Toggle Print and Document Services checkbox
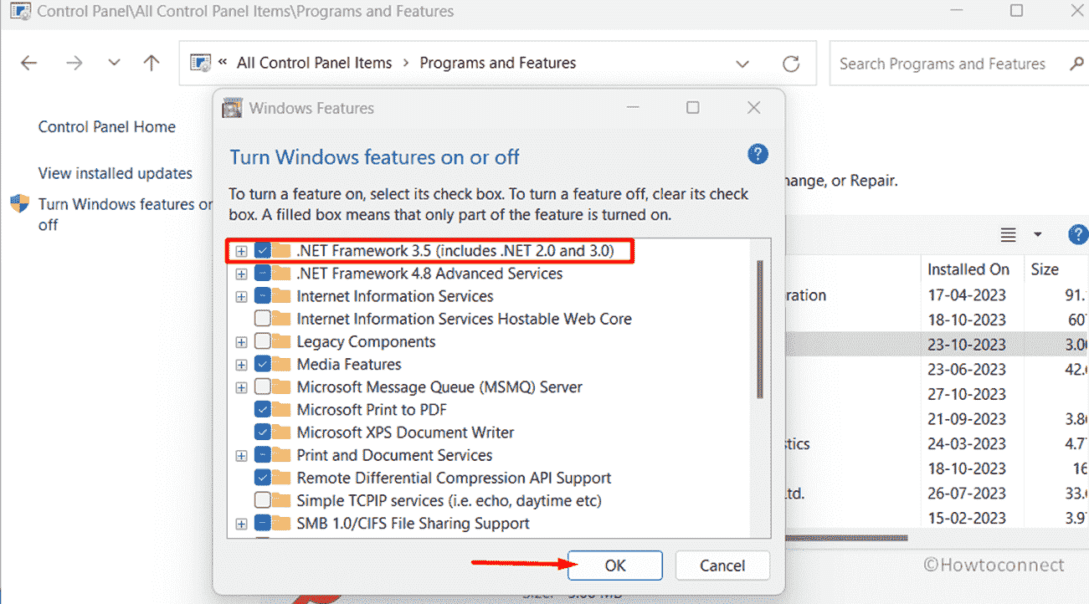Screen dimensions: 1089x604 pos(263,455)
